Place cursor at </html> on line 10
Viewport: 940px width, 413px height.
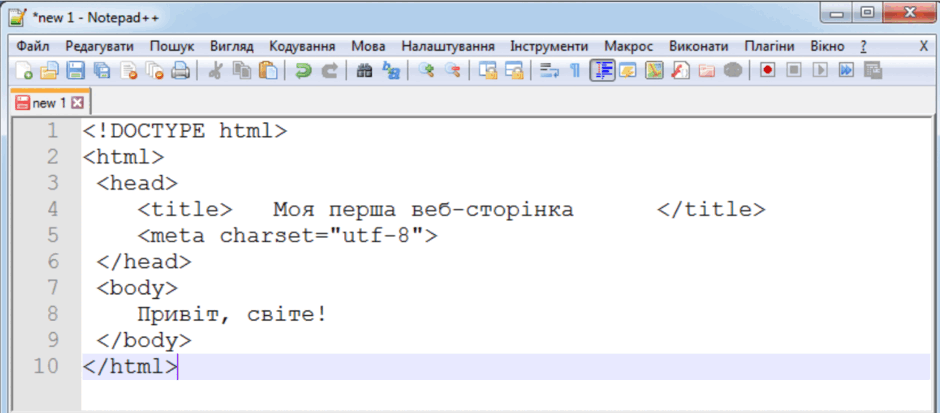pyautogui.click(x=130, y=366)
